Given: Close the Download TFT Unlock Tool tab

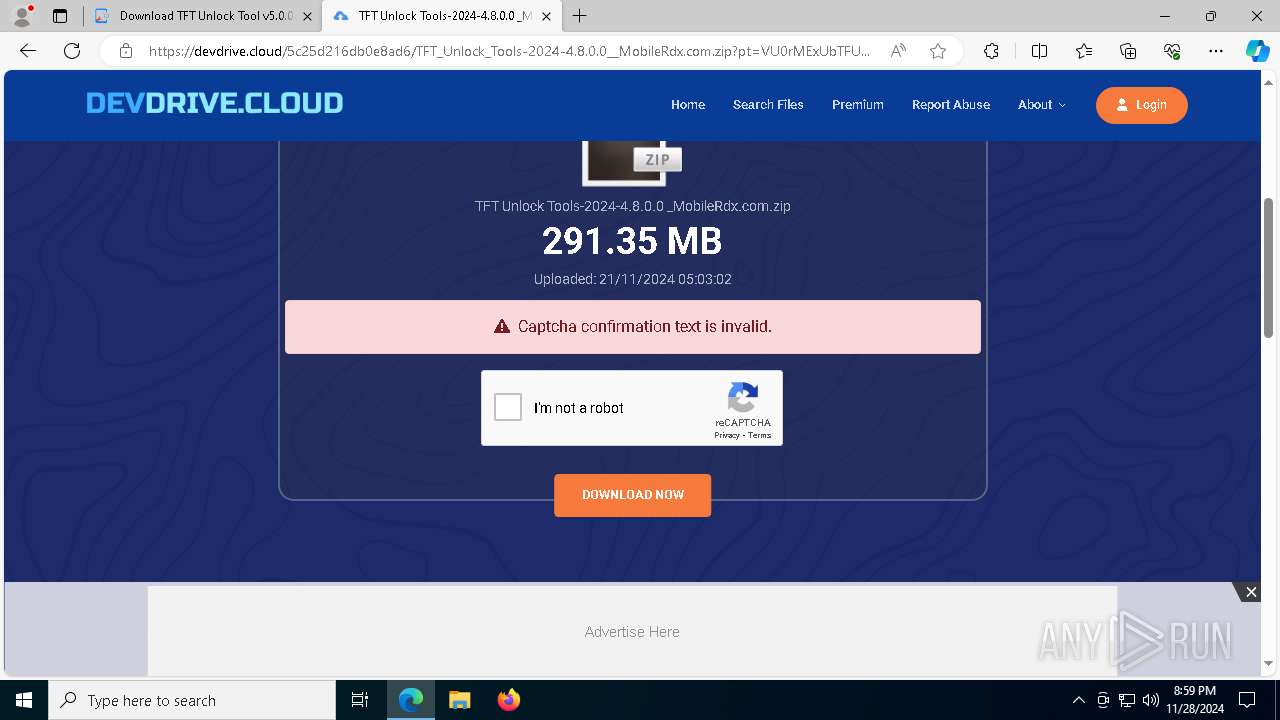Looking at the screenshot, I should (x=308, y=16).
